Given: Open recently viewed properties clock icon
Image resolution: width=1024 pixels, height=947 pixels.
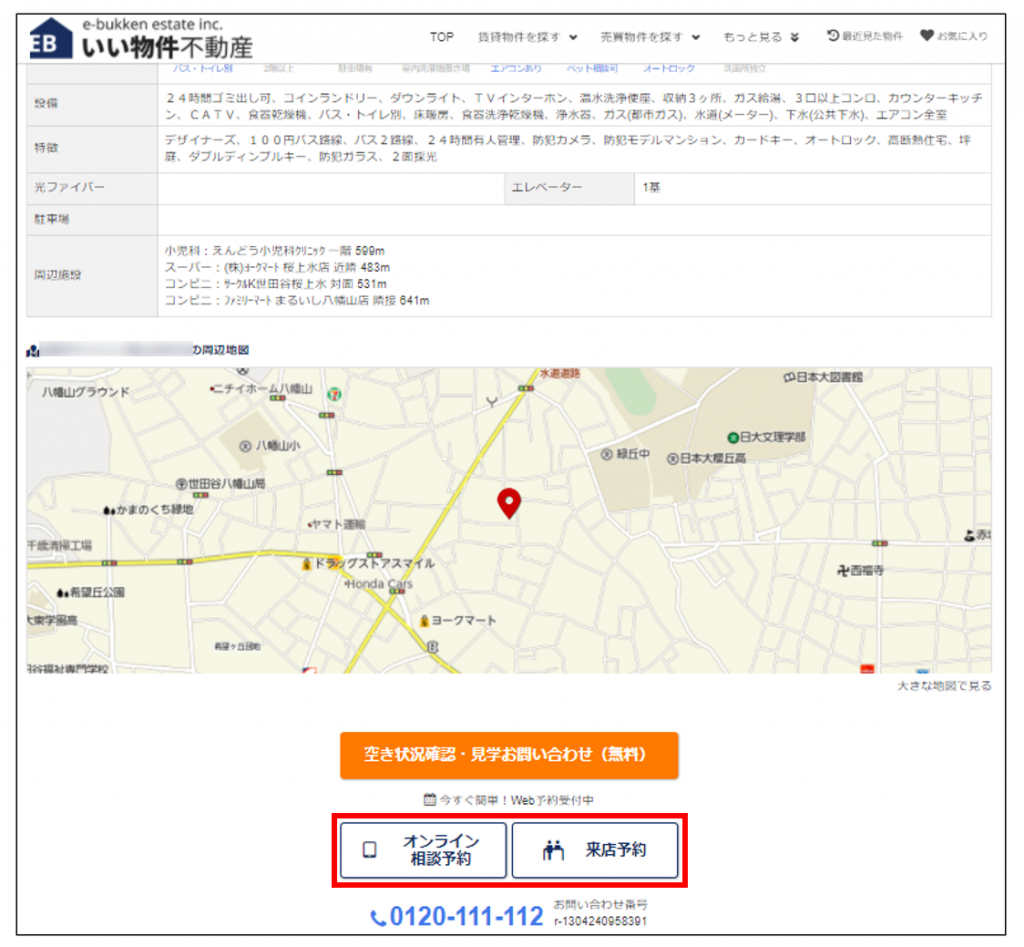Looking at the screenshot, I should (x=833, y=36).
